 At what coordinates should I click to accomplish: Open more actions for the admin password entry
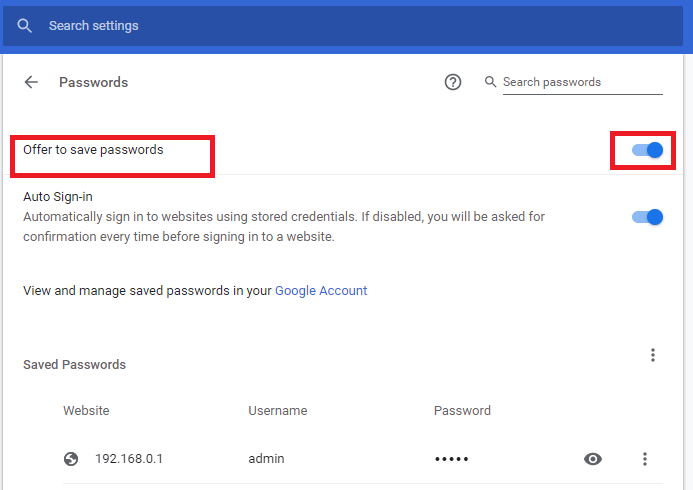pyautogui.click(x=645, y=459)
